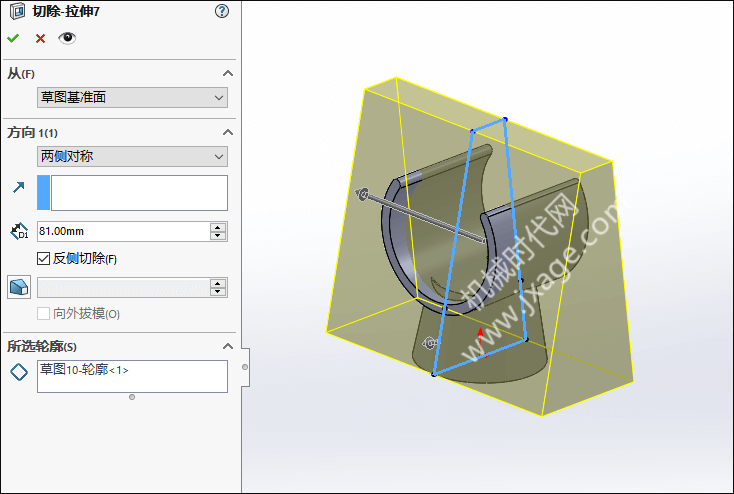Increase the draft angle with up arrow

click(218, 283)
